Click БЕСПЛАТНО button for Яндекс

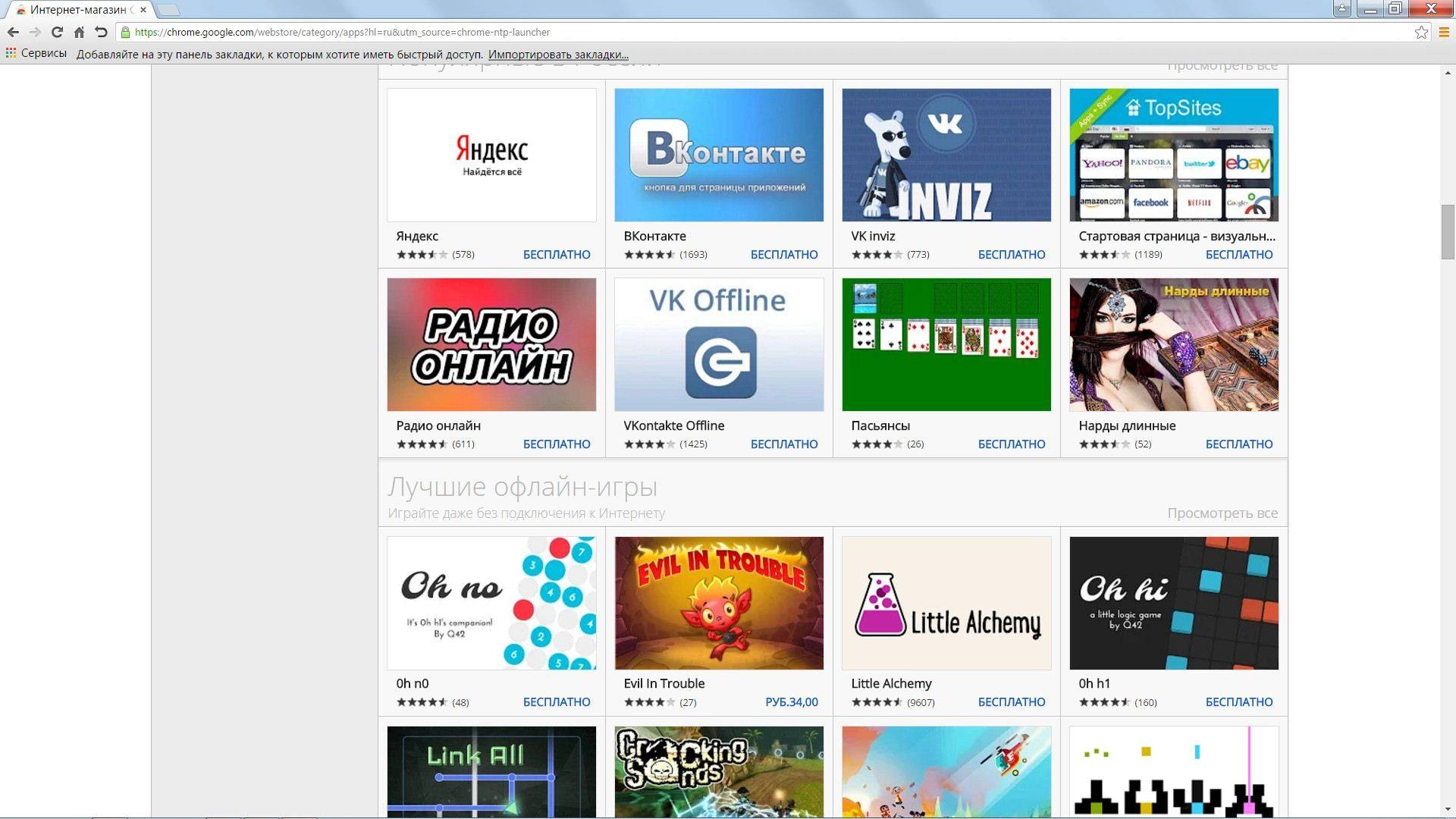[x=557, y=255]
